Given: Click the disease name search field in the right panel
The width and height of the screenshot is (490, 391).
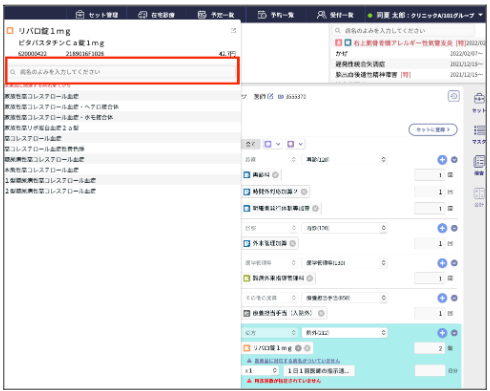Looking at the screenshot, I should (x=403, y=31).
